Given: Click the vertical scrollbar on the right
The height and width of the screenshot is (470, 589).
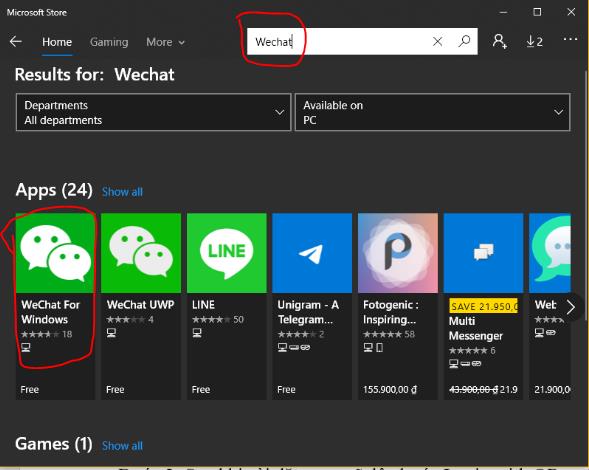Looking at the screenshot, I should click(x=587, y=195).
